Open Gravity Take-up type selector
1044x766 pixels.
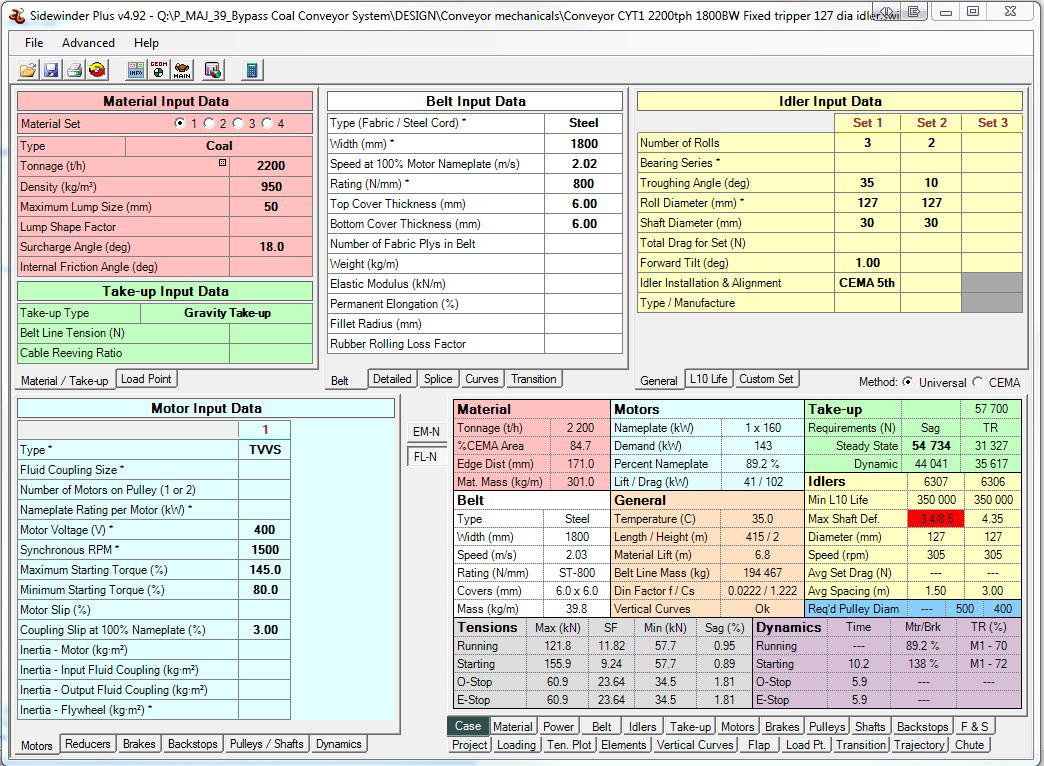(x=227, y=313)
